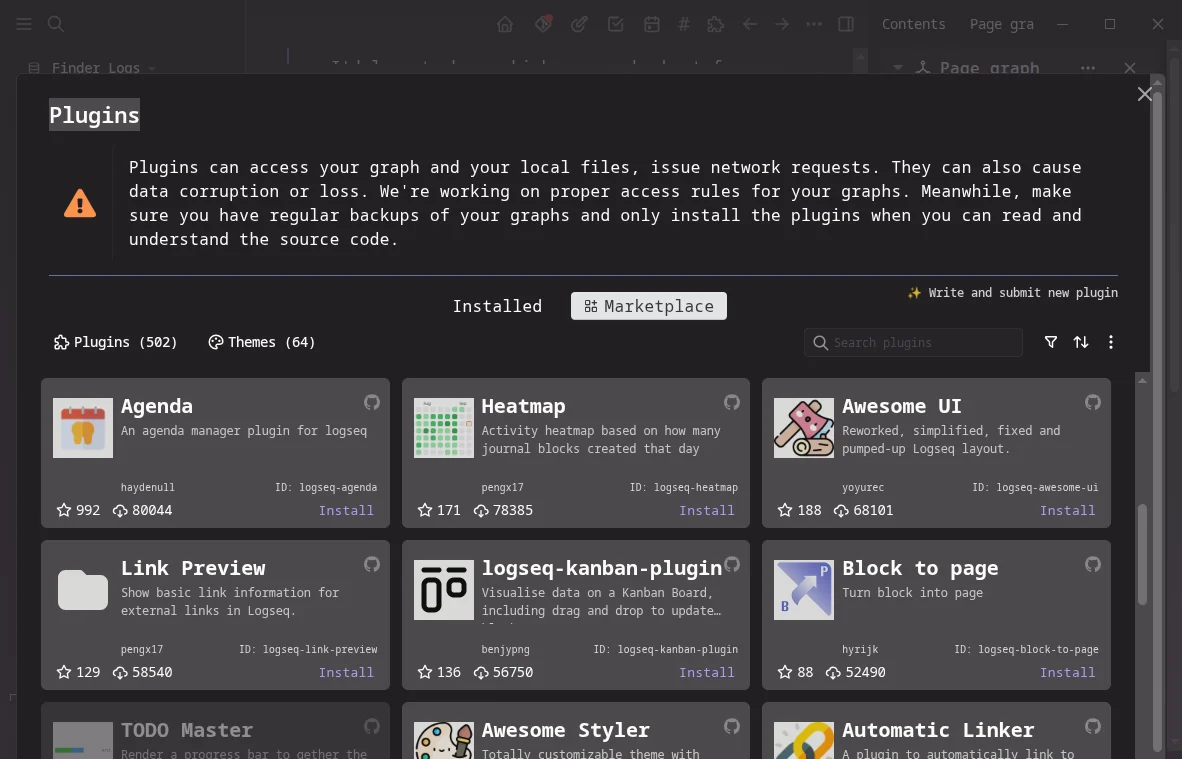Open Link Preview GitHub icon
The height and width of the screenshot is (759, 1182).
click(x=372, y=565)
